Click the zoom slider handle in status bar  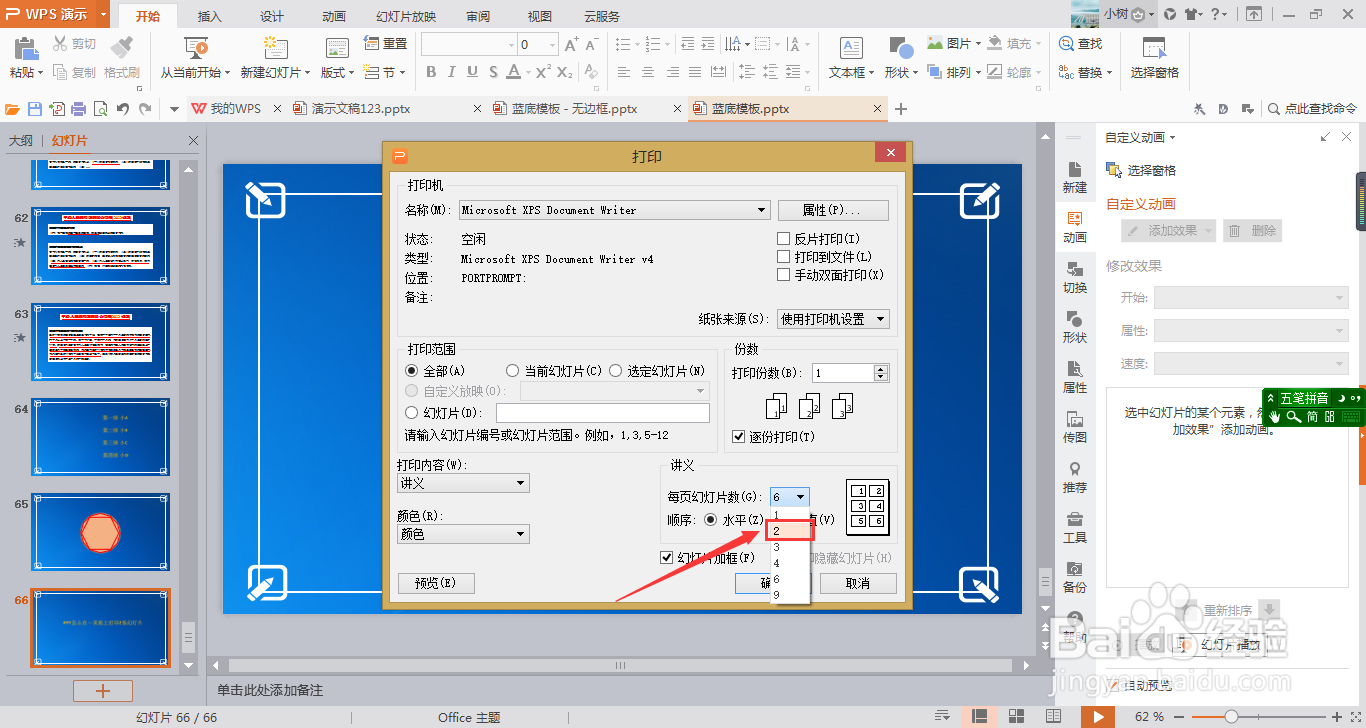pyautogui.click(x=1231, y=717)
